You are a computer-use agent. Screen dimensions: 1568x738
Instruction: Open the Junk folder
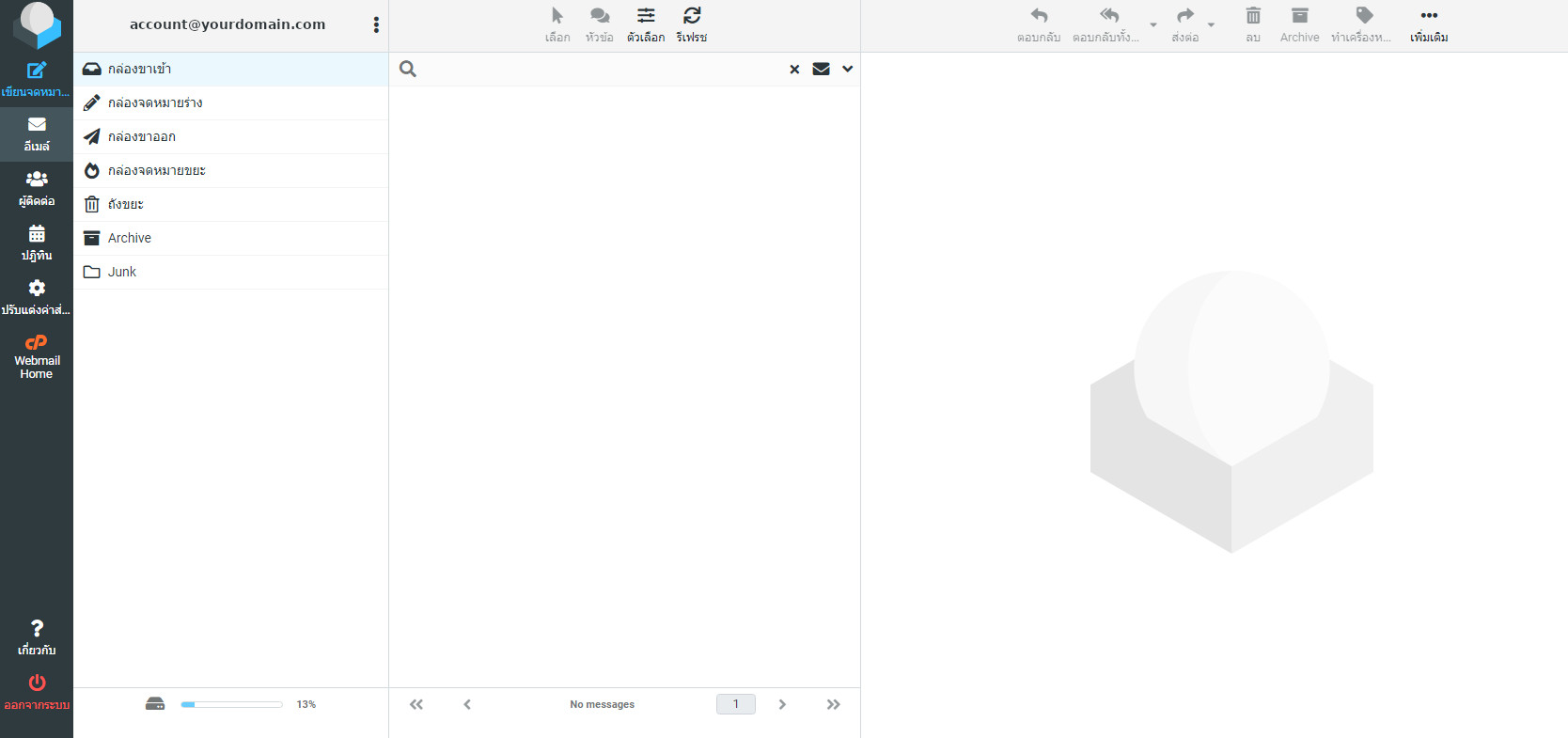pos(231,272)
